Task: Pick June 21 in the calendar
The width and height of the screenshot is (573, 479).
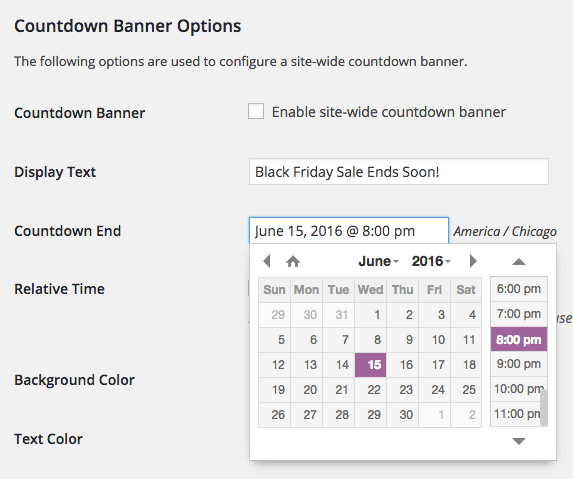Action: pyautogui.click(x=338, y=390)
